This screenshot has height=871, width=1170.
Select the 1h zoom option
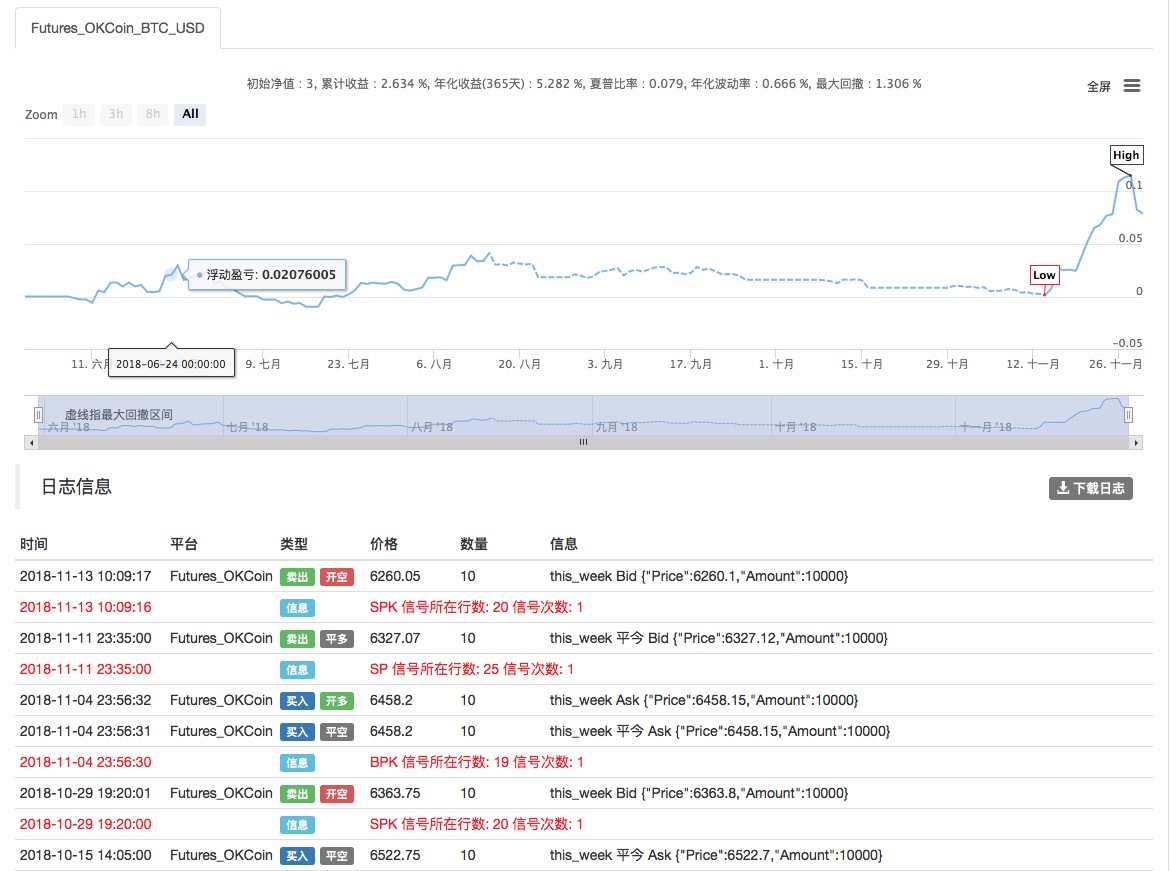click(79, 114)
